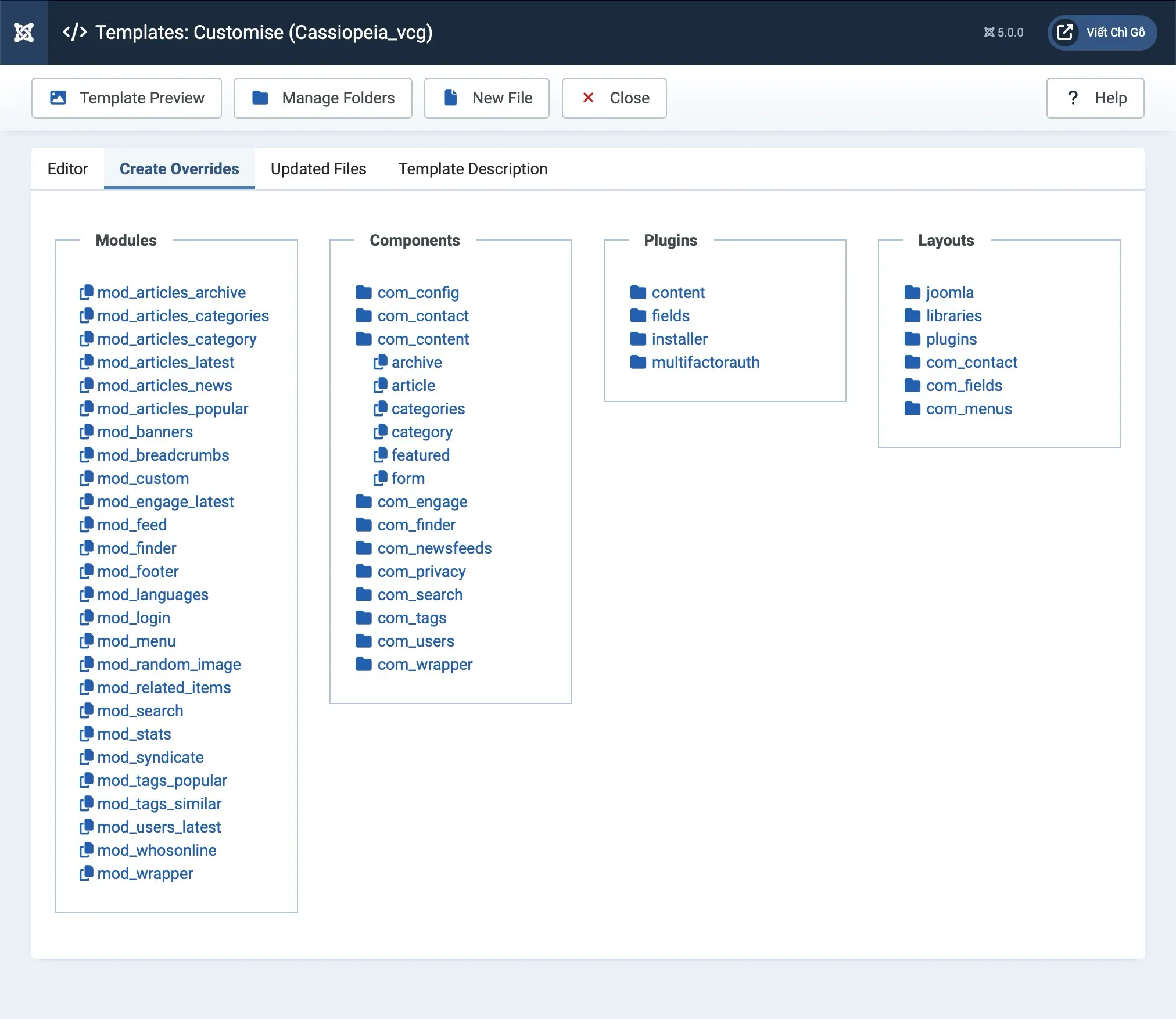Click the copy icon beside the featured view
1176x1019 pixels.
(x=380, y=455)
